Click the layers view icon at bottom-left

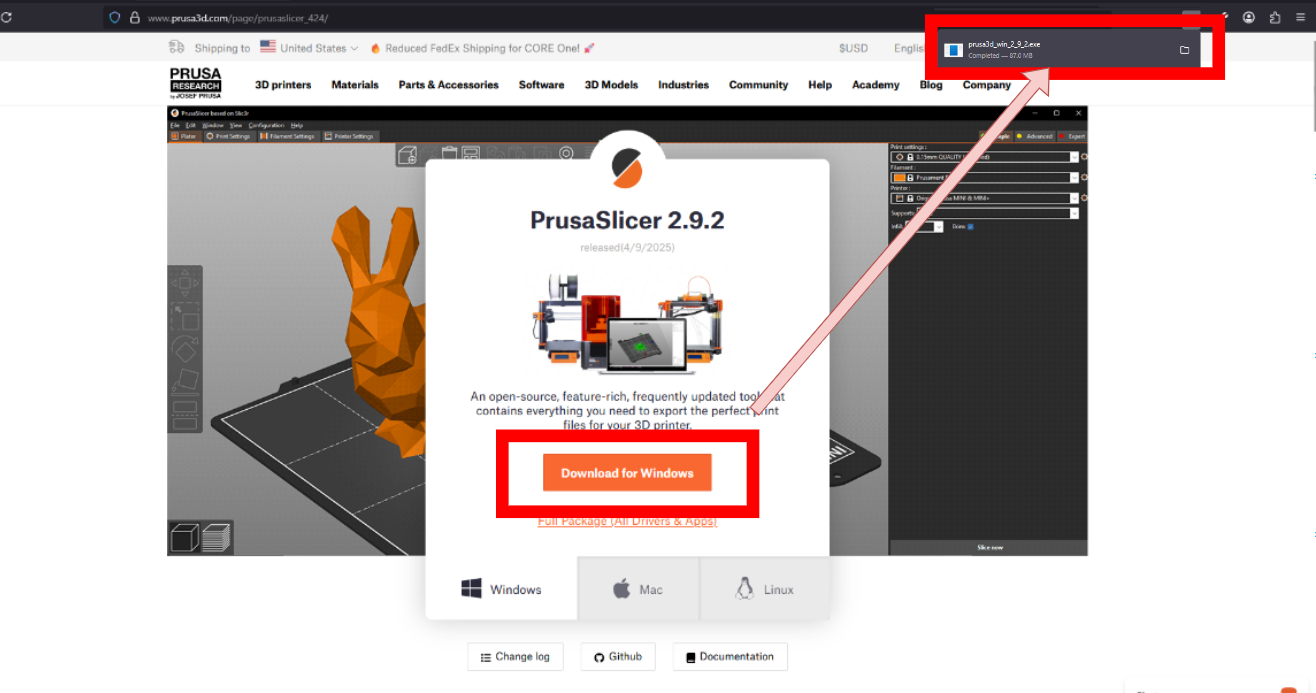point(216,538)
